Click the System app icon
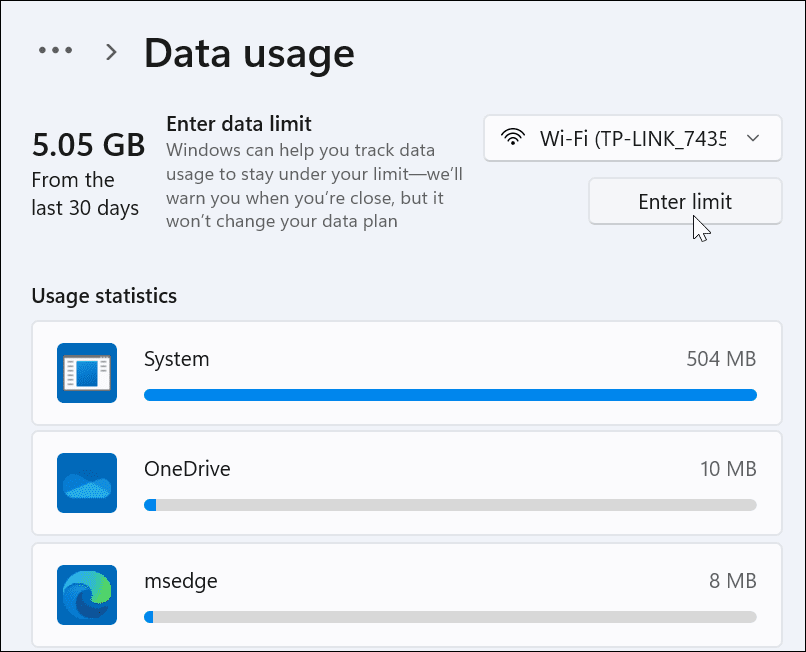The width and height of the screenshot is (806, 652). [x=86, y=372]
